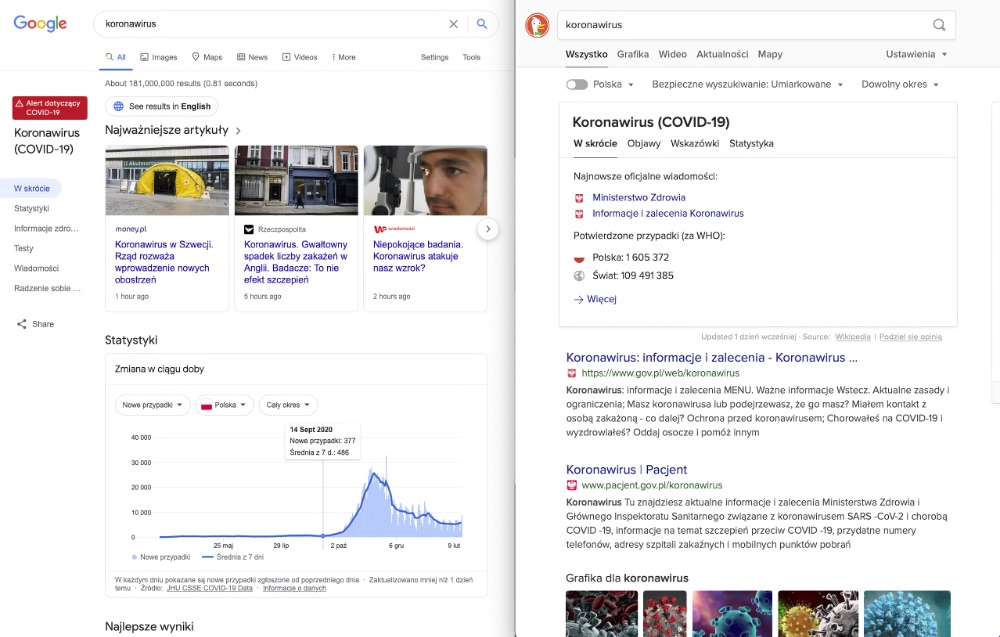Click the 14 Sept point on chart
Image resolution: width=1000 pixels, height=637 pixels.
point(323,536)
